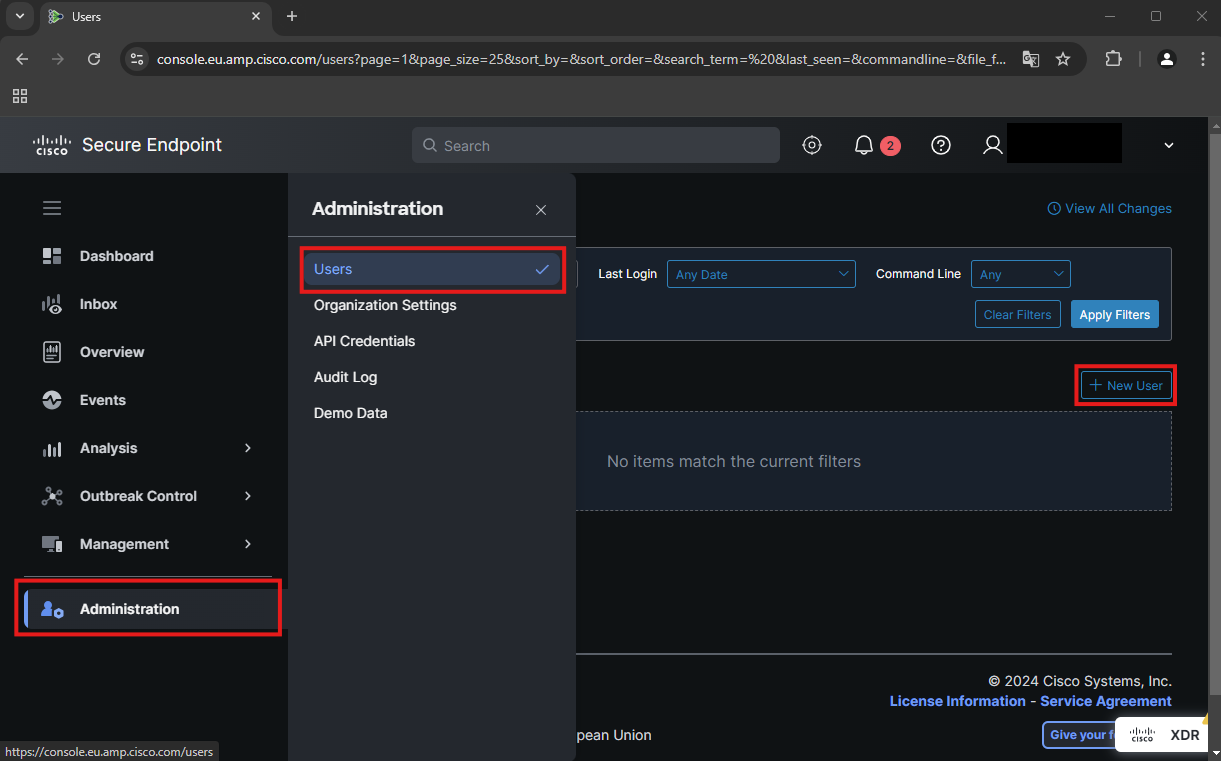Reload the page
1221x761 pixels.
[x=94, y=59]
